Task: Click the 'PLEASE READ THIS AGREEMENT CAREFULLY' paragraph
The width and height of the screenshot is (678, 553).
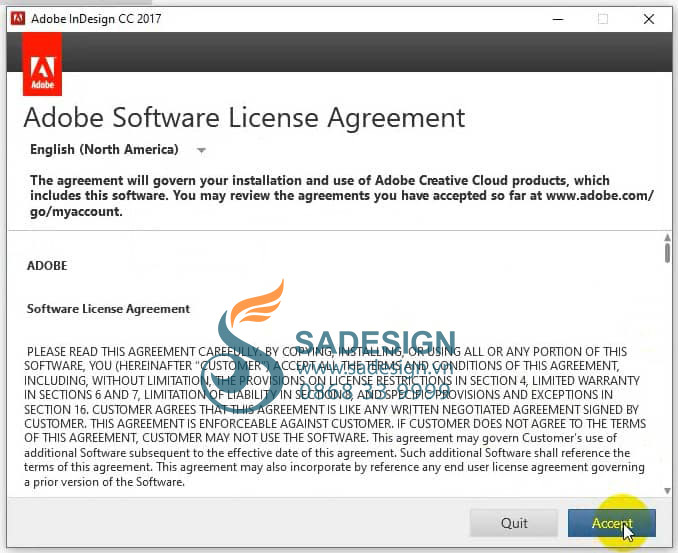Action: tap(335, 416)
